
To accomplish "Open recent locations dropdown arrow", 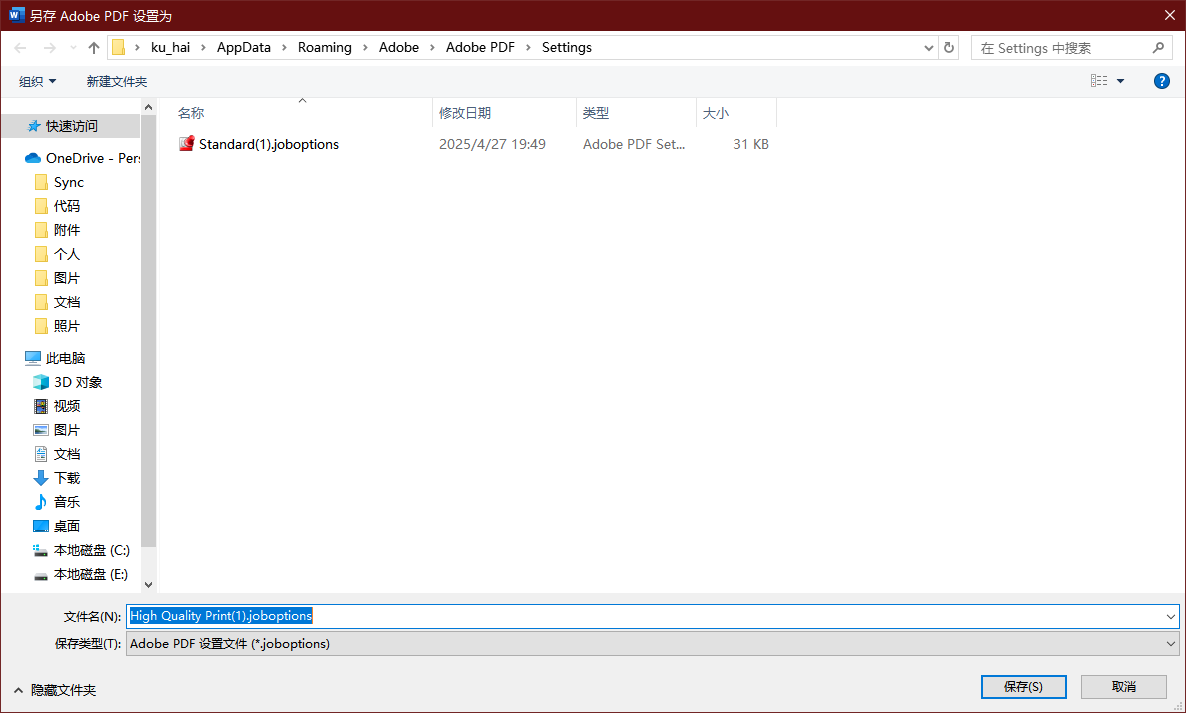I will [x=73, y=48].
